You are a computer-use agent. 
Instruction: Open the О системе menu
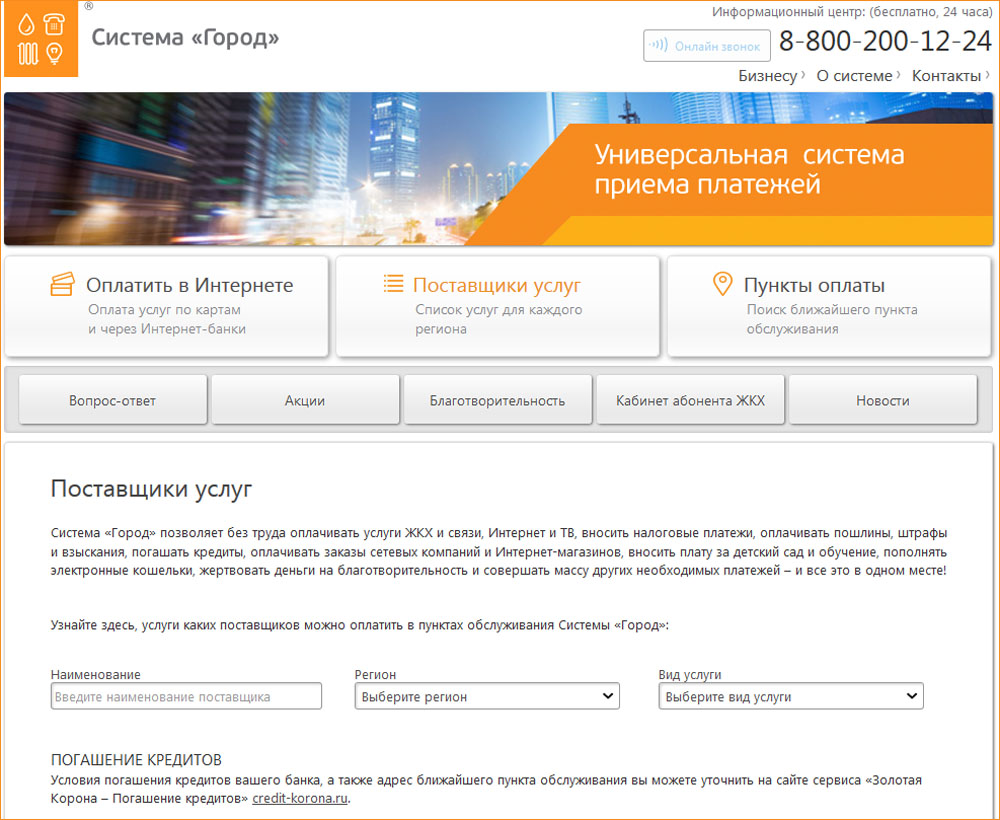(854, 76)
